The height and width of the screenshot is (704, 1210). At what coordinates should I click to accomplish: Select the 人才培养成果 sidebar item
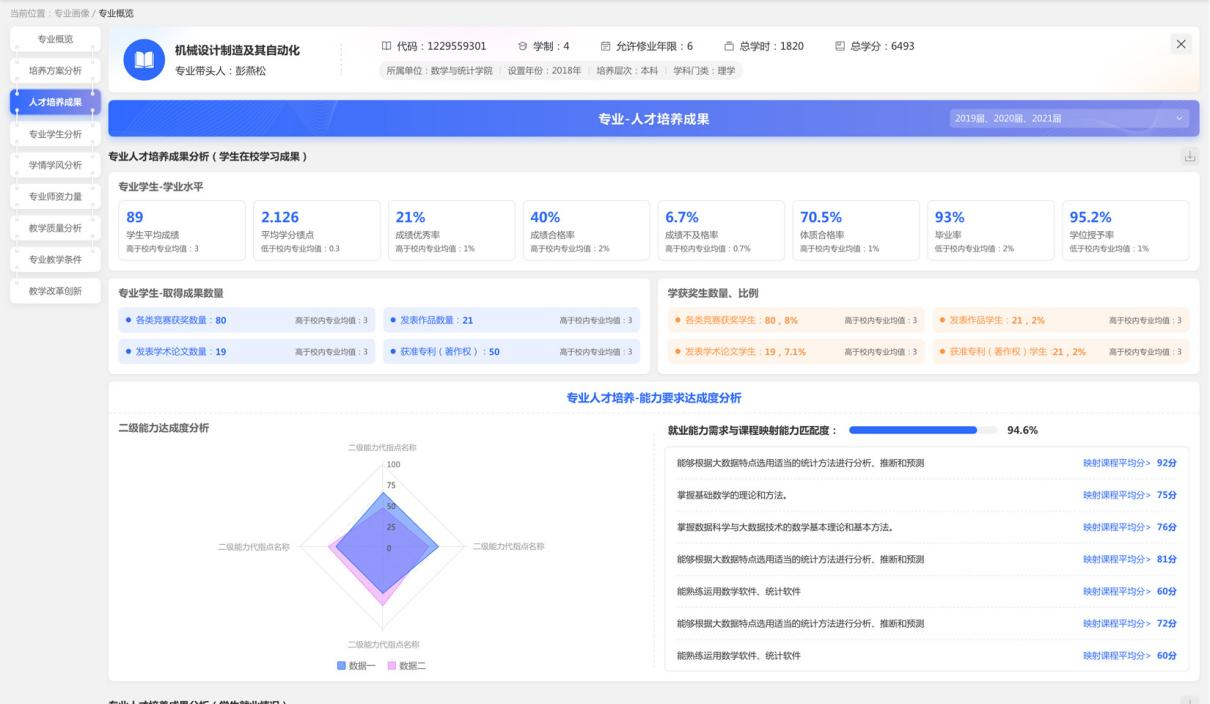(x=55, y=101)
